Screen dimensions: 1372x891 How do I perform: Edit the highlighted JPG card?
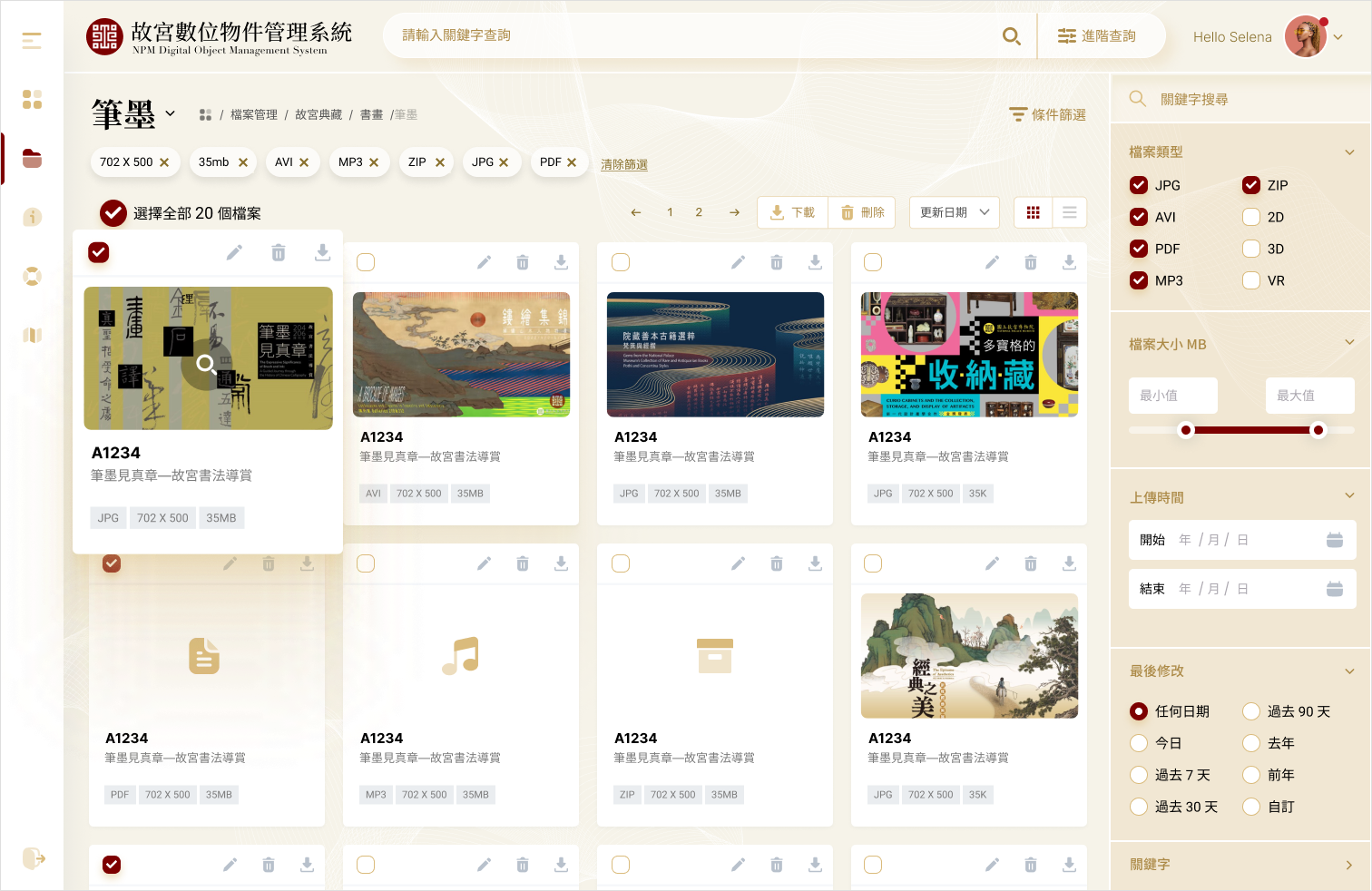point(234,252)
